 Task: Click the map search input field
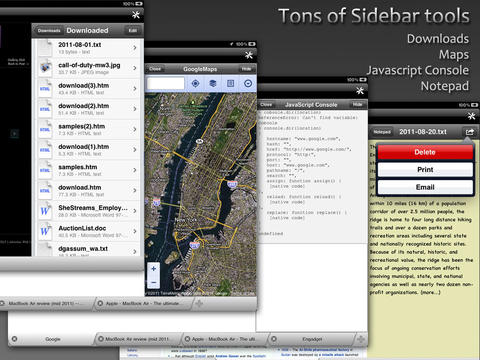pyautogui.click(x=166, y=83)
